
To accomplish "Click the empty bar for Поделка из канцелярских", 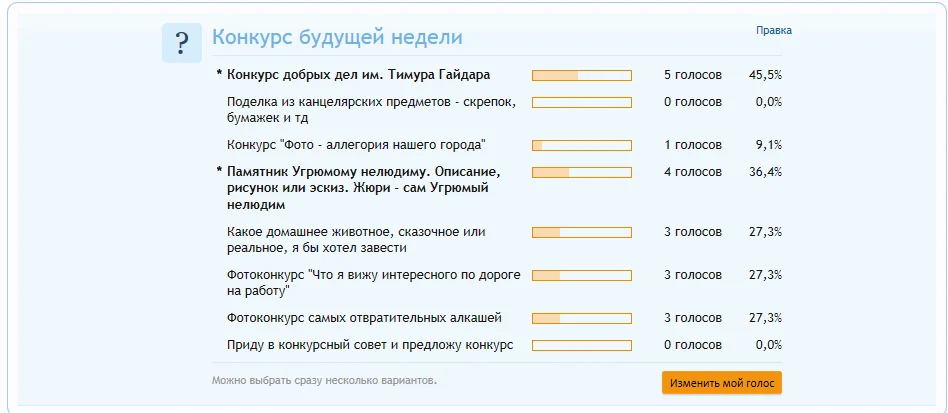I will (582, 102).
